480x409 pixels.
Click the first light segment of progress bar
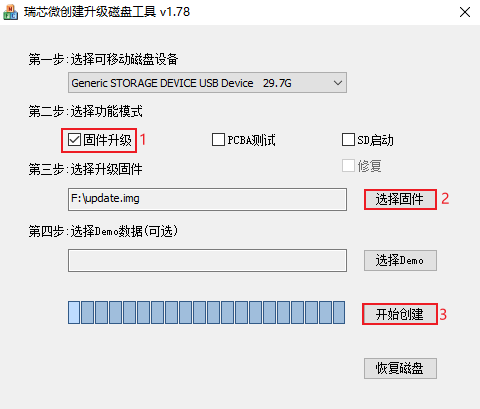click(x=74, y=312)
